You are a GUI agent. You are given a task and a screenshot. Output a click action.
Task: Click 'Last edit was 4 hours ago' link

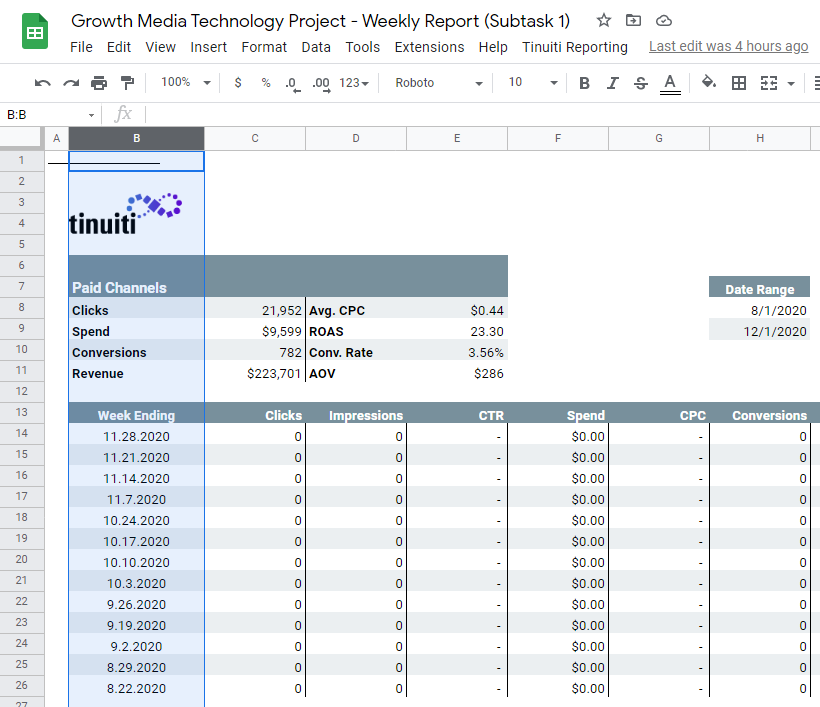pyautogui.click(x=728, y=46)
